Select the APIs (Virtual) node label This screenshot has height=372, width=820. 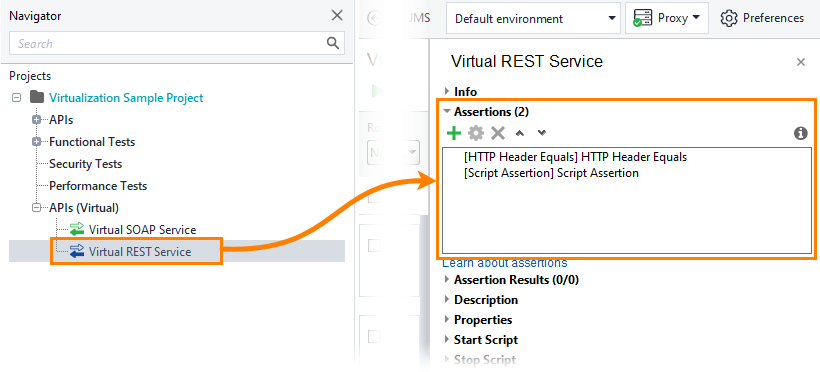tap(84, 208)
